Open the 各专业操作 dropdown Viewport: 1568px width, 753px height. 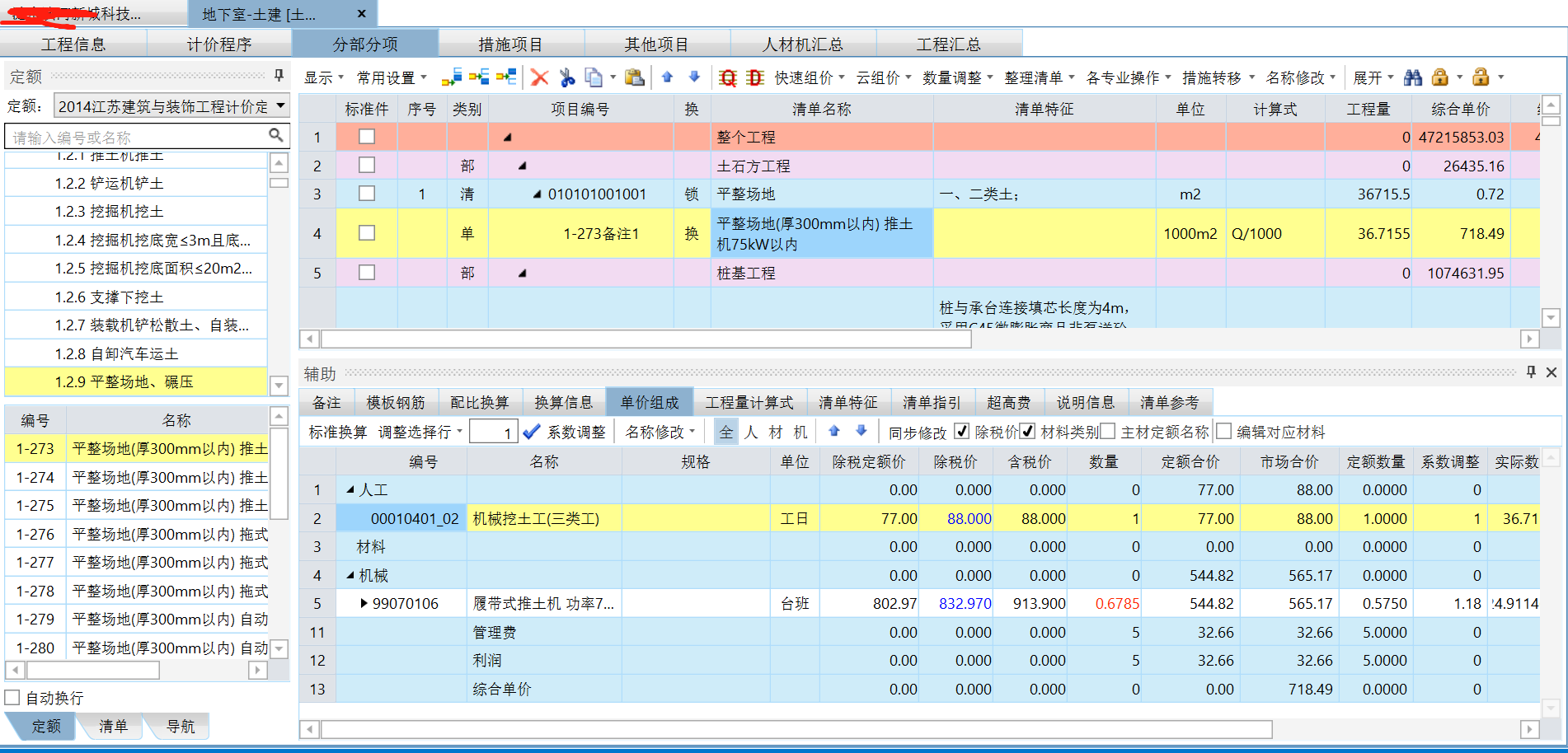pyautogui.click(x=1129, y=77)
